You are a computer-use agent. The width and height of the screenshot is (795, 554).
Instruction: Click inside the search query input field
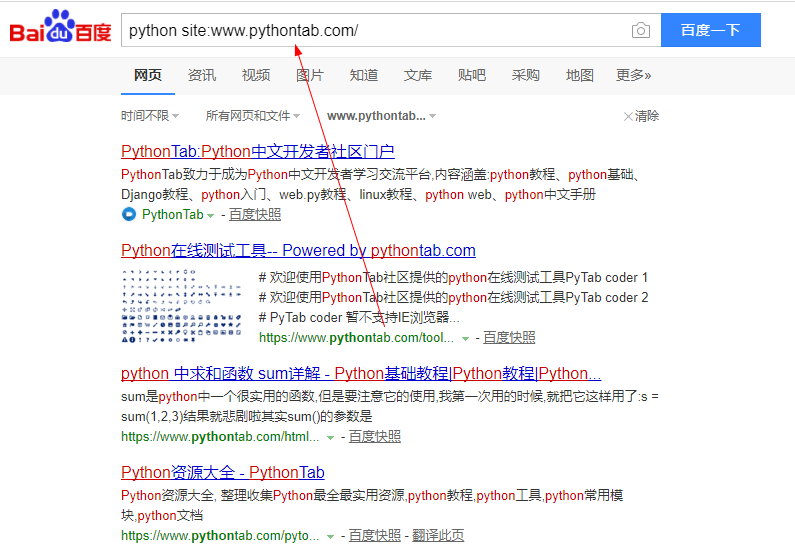(373, 30)
